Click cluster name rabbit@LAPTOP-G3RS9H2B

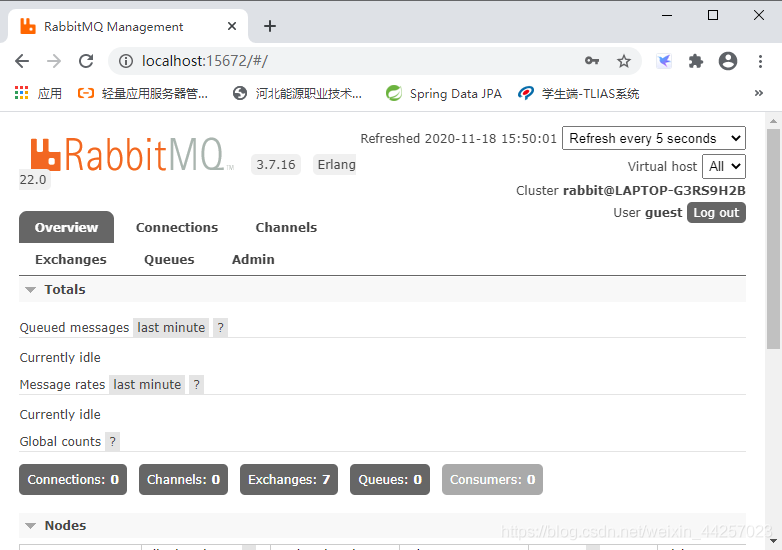[x=654, y=190]
